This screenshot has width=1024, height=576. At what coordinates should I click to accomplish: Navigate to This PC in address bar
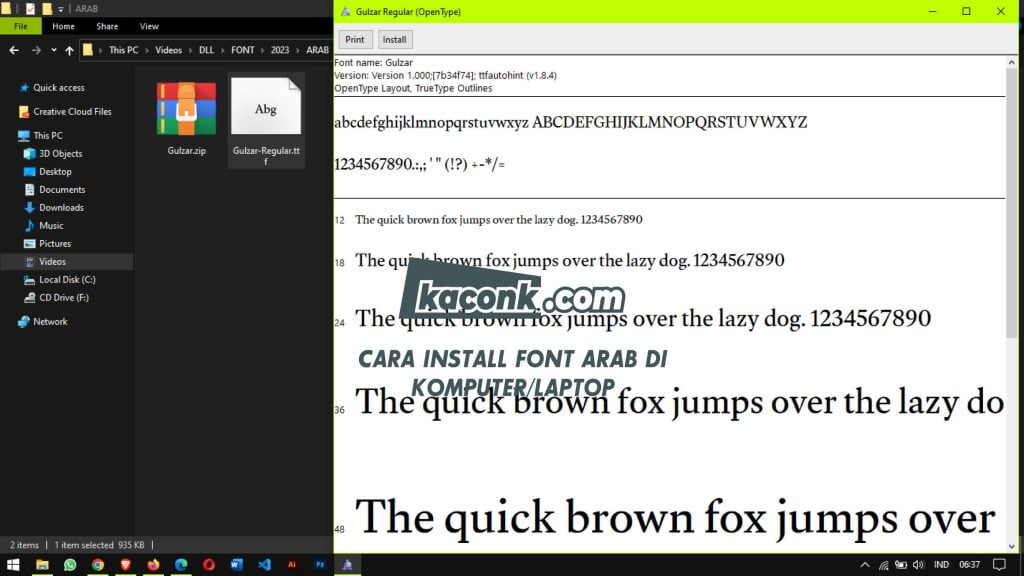coord(123,50)
